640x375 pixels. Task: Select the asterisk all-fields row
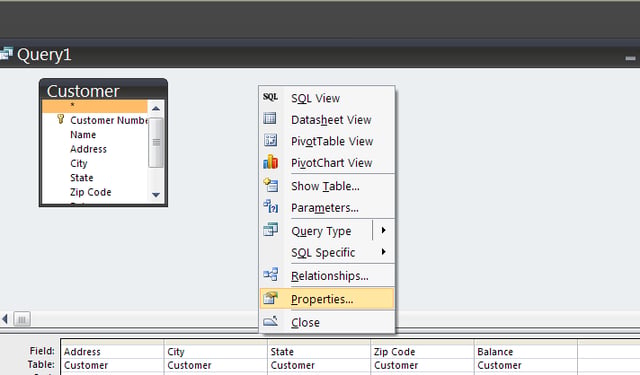[x=95, y=106]
